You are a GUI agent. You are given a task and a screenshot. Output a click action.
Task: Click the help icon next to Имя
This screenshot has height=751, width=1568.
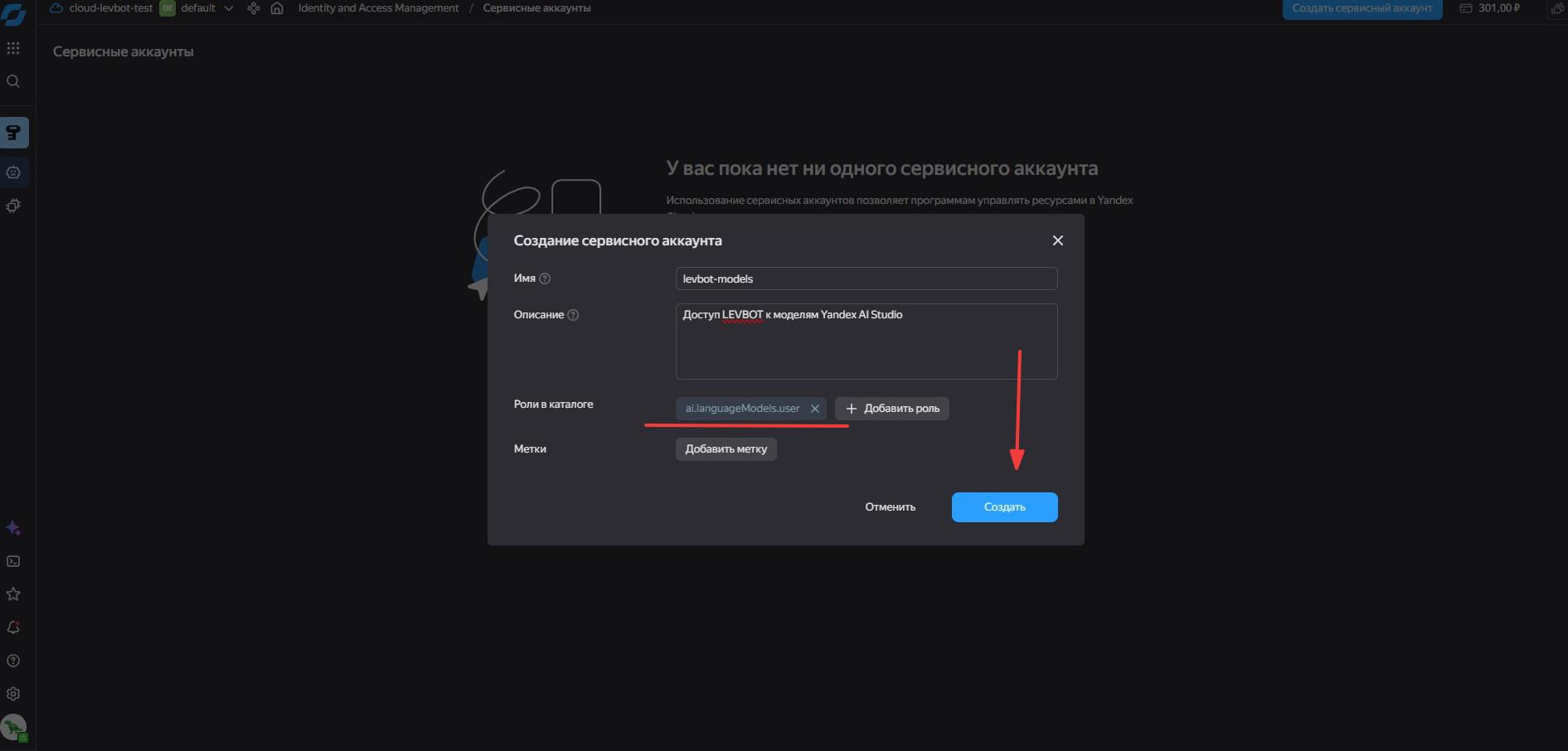(x=545, y=279)
